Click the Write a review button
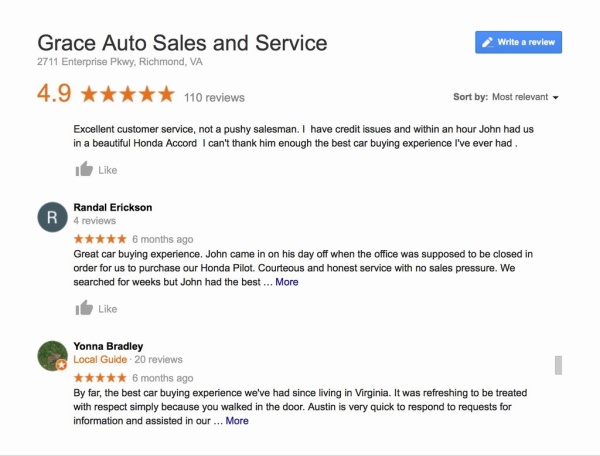This screenshot has height=456, width=600. [518, 42]
